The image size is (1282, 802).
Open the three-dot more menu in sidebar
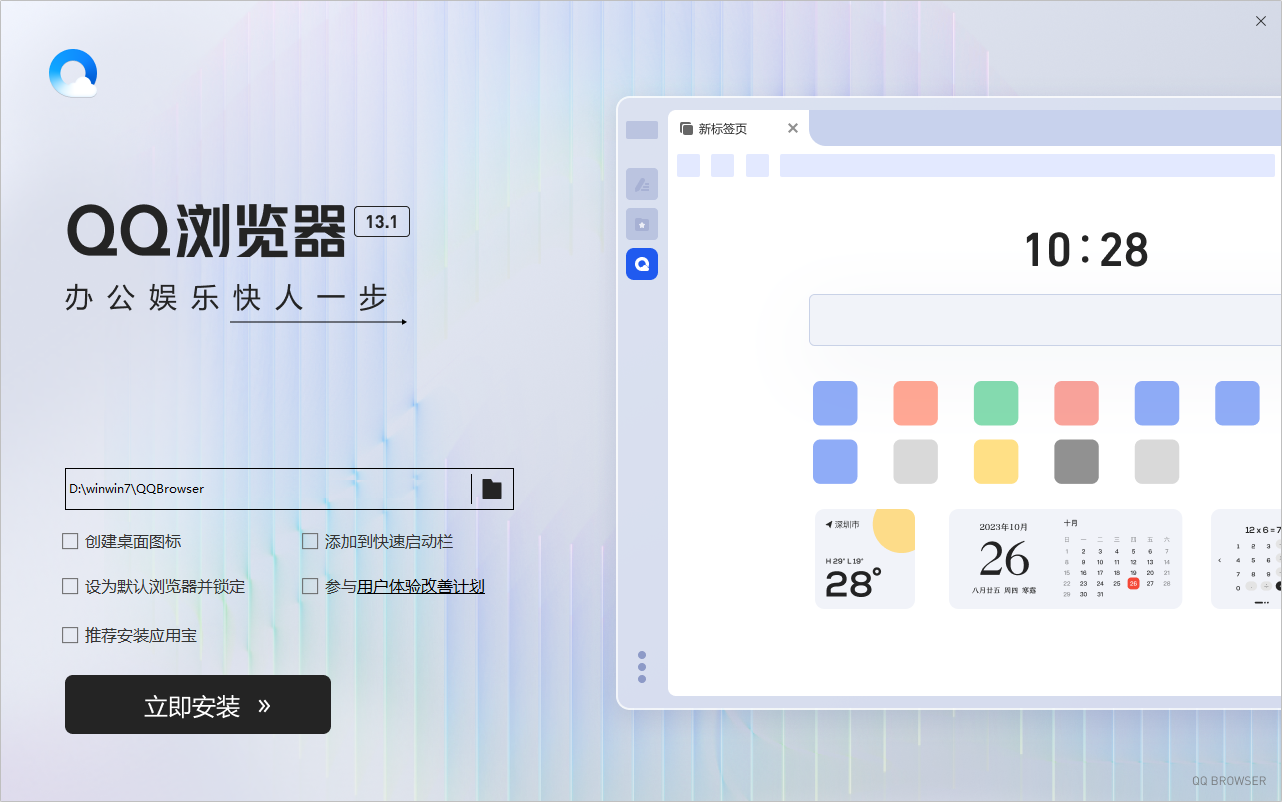(x=642, y=666)
